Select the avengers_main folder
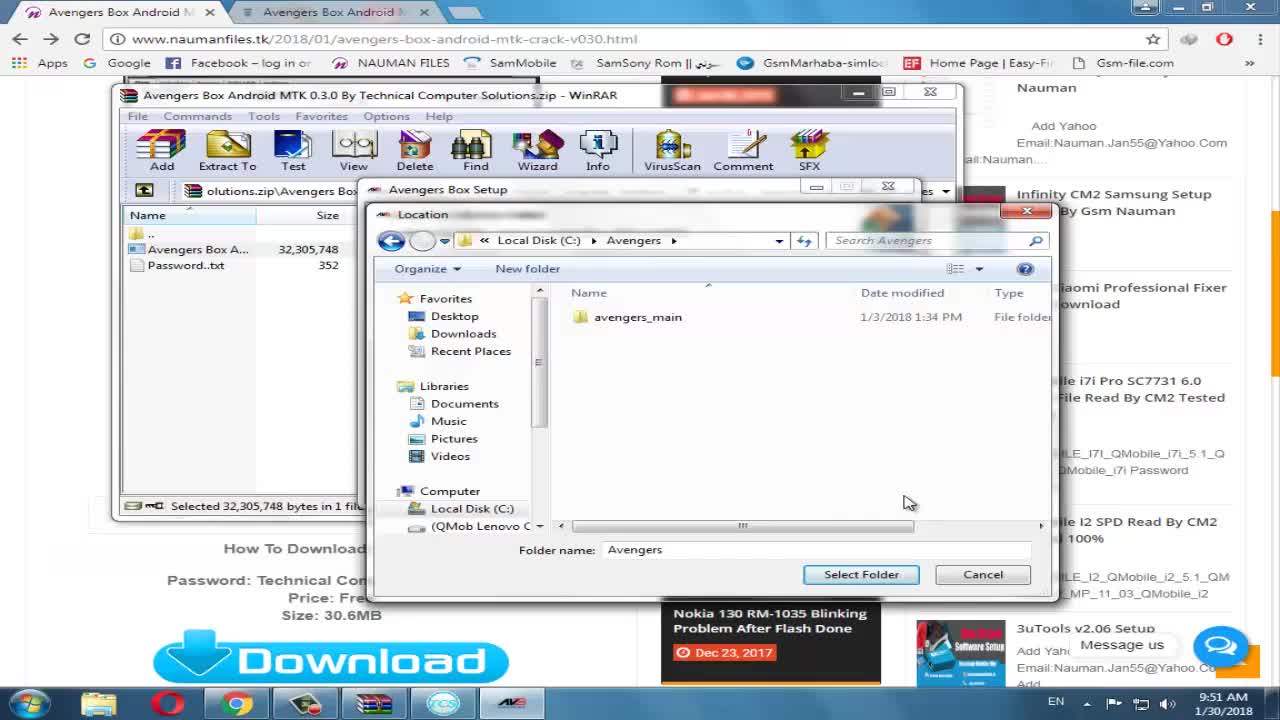1280x720 pixels. coord(627,317)
